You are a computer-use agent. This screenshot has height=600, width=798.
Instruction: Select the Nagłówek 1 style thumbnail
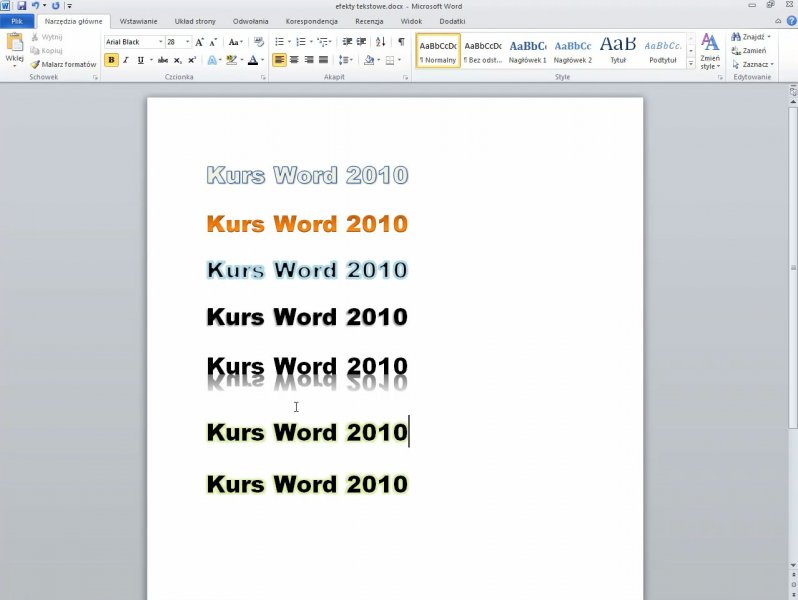tap(527, 50)
